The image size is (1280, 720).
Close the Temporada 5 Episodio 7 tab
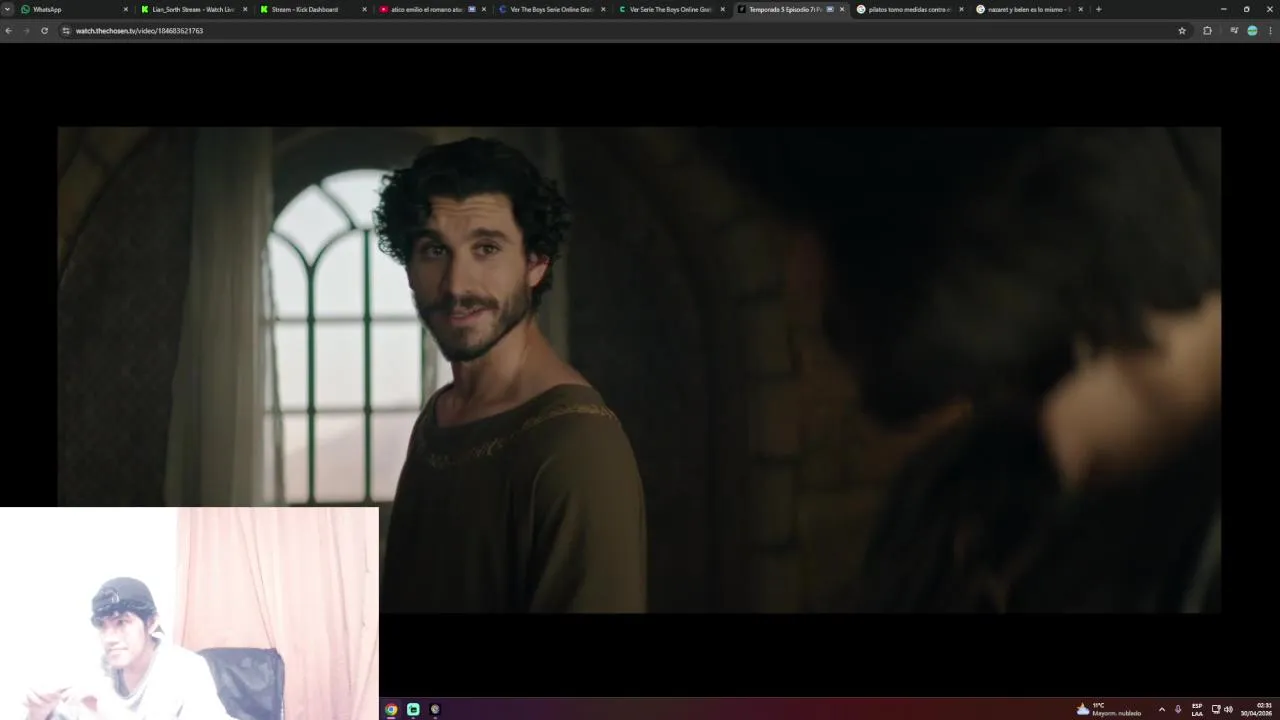[x=842, y=9]
